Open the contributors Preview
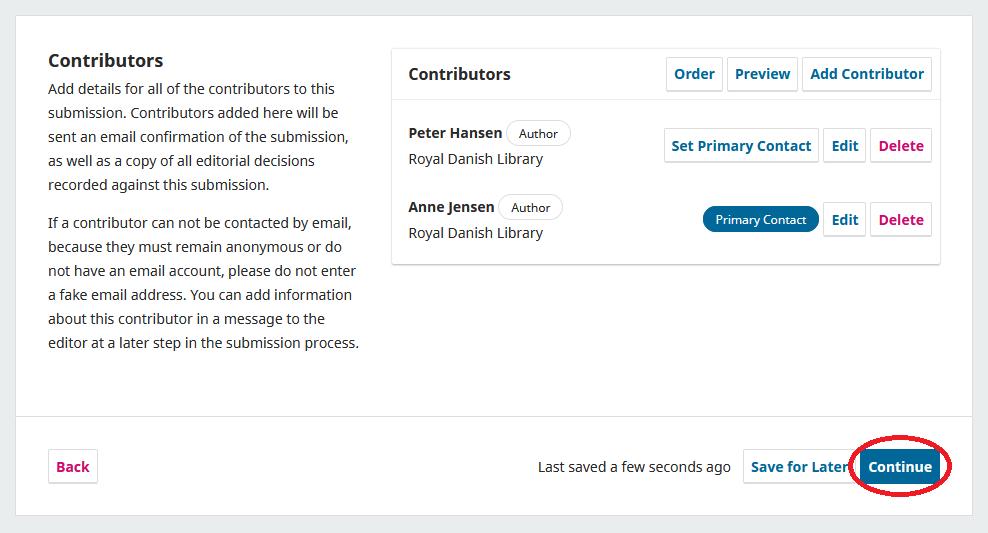This screenshot has height=533, width=988. [762, 74]
